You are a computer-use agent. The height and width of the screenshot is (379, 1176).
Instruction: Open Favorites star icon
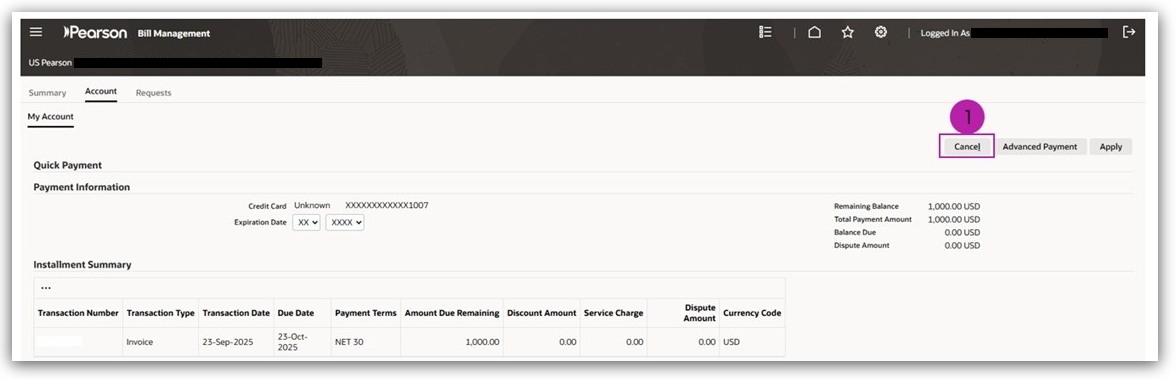tap(848, 32)
